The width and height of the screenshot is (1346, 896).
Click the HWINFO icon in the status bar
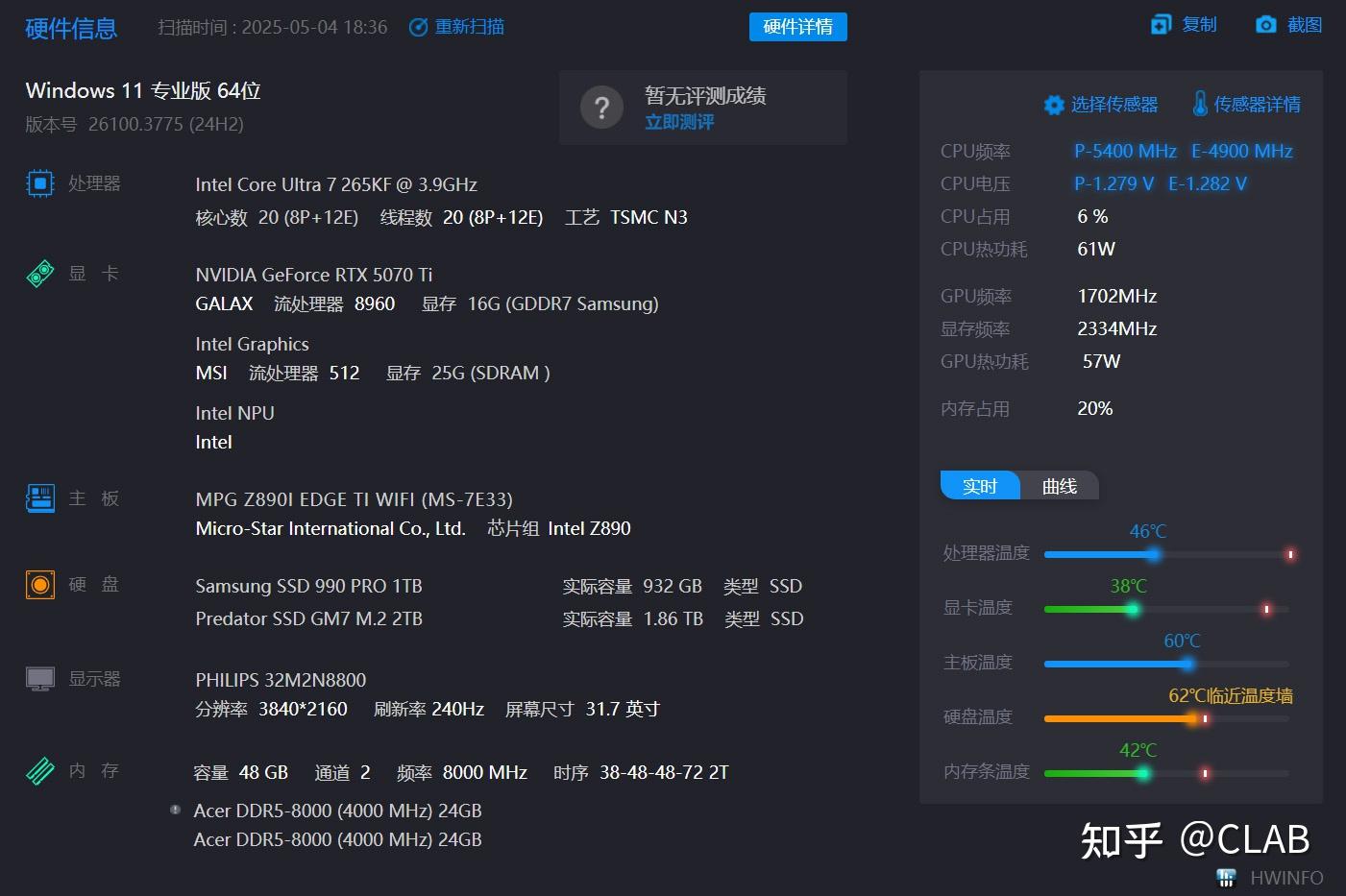1226,877
